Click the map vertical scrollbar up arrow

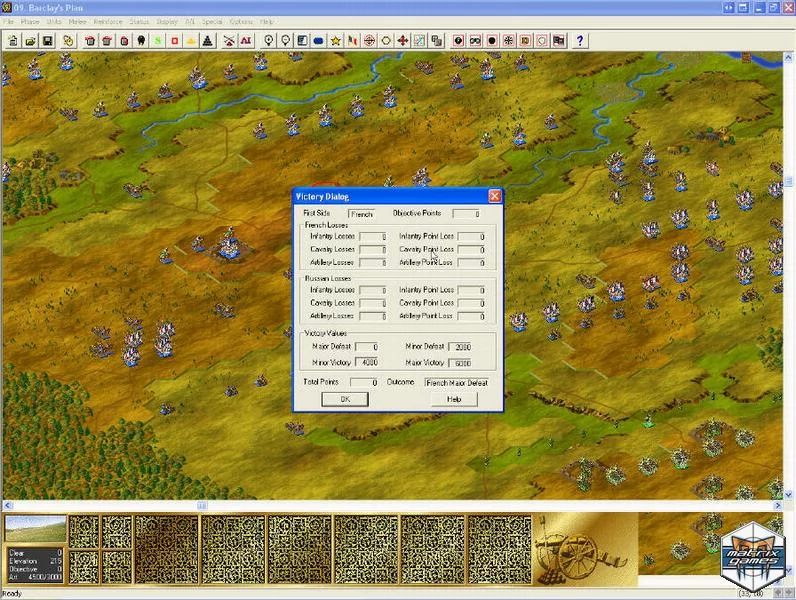(789, 57)
